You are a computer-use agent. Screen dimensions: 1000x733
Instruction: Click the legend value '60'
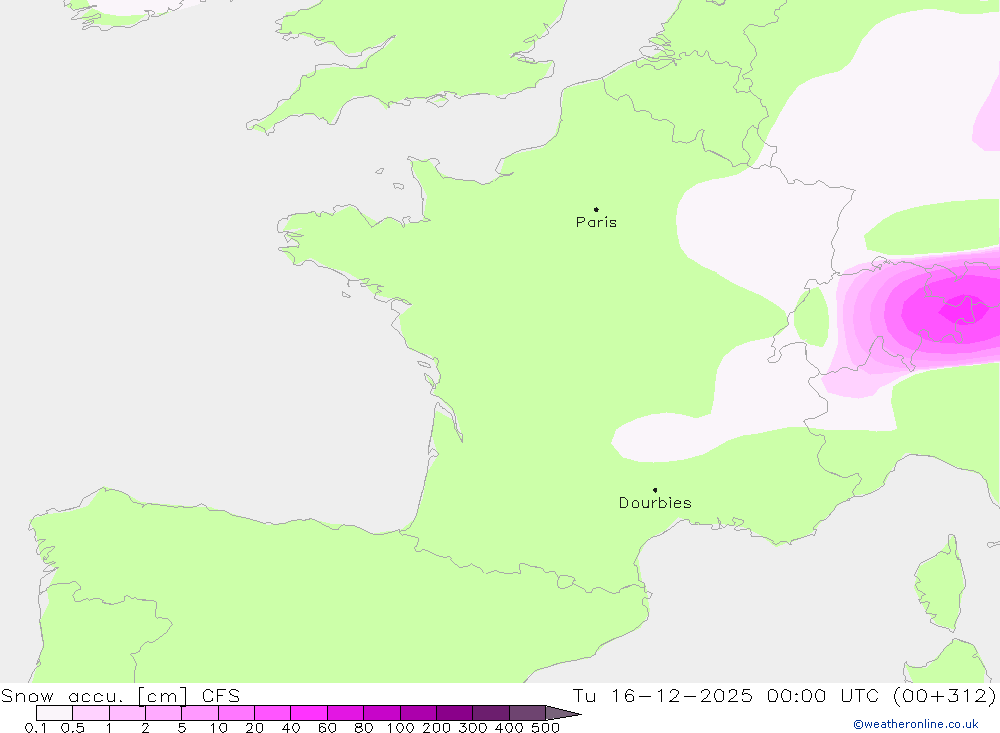point(327,728)
